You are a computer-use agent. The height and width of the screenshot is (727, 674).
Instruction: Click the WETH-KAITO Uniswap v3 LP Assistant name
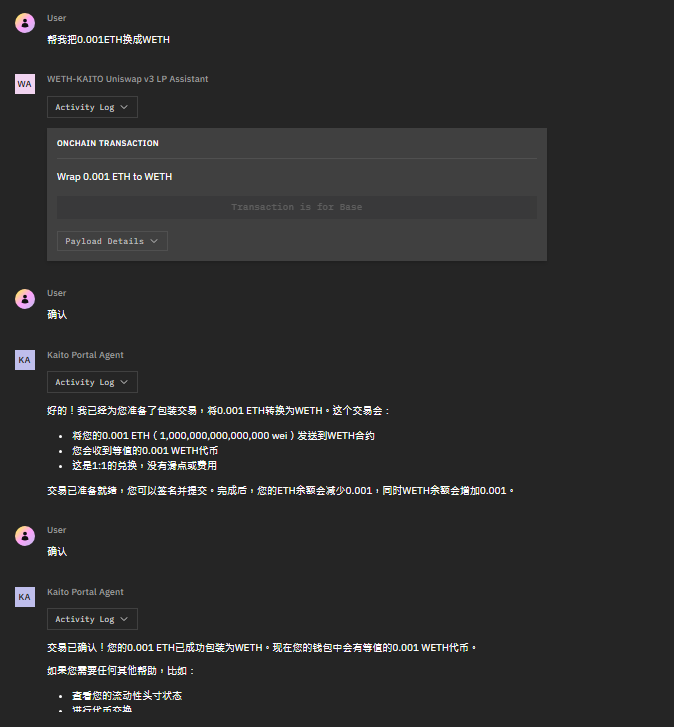(127, 79)
